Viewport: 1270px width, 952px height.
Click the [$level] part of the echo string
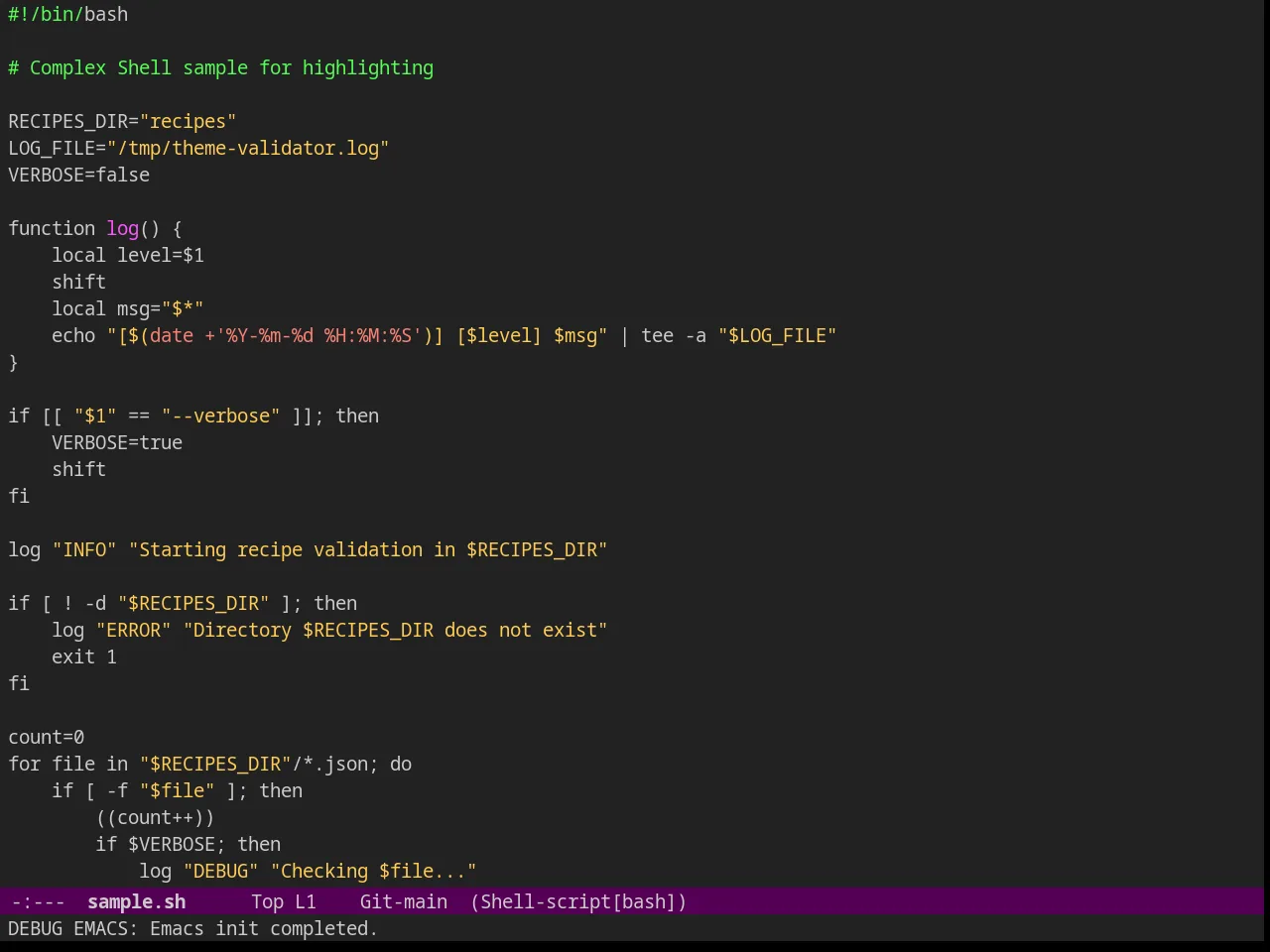(499, 335)
